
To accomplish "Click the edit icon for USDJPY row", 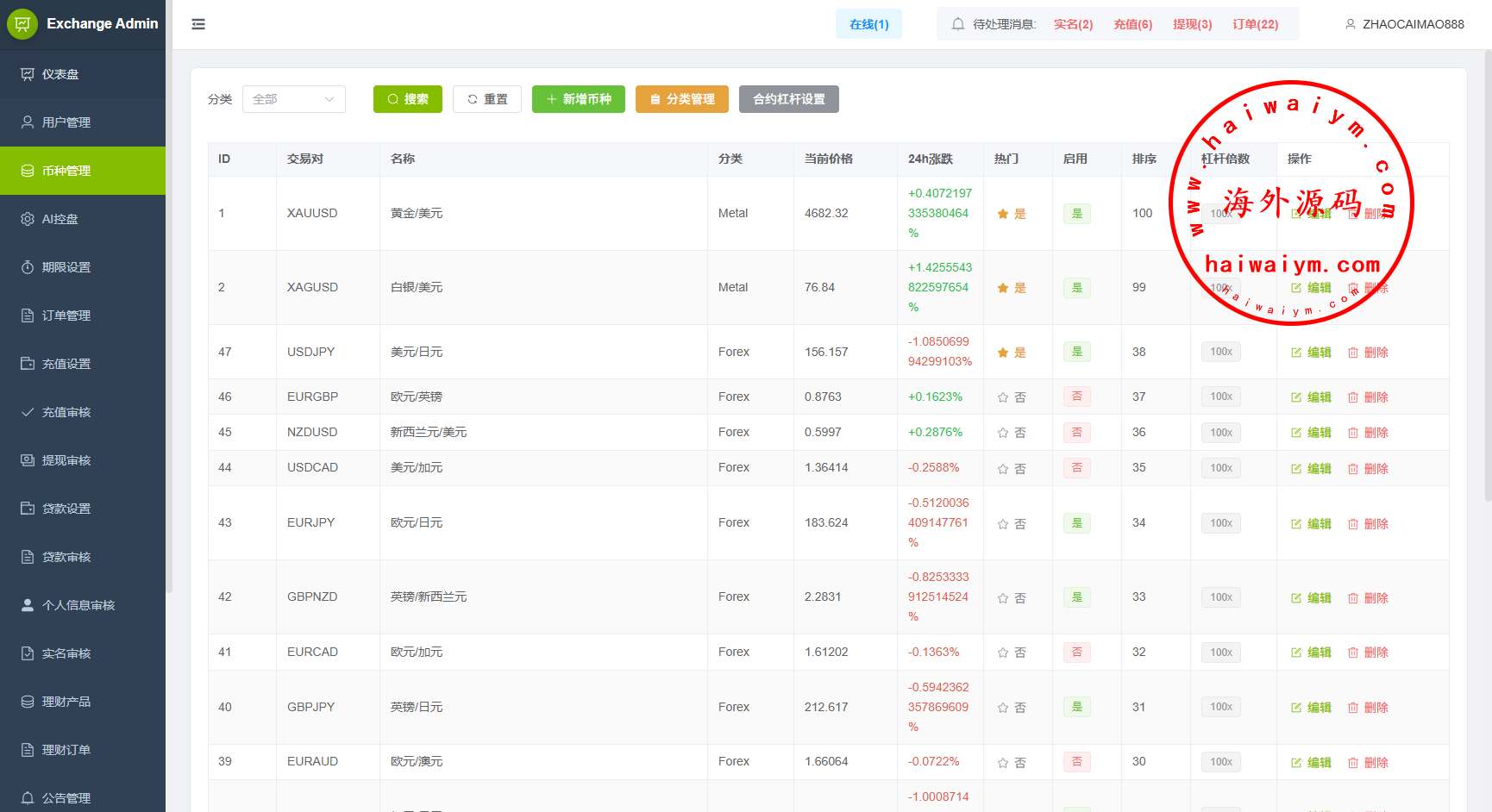I will [x=1296, y=353].
